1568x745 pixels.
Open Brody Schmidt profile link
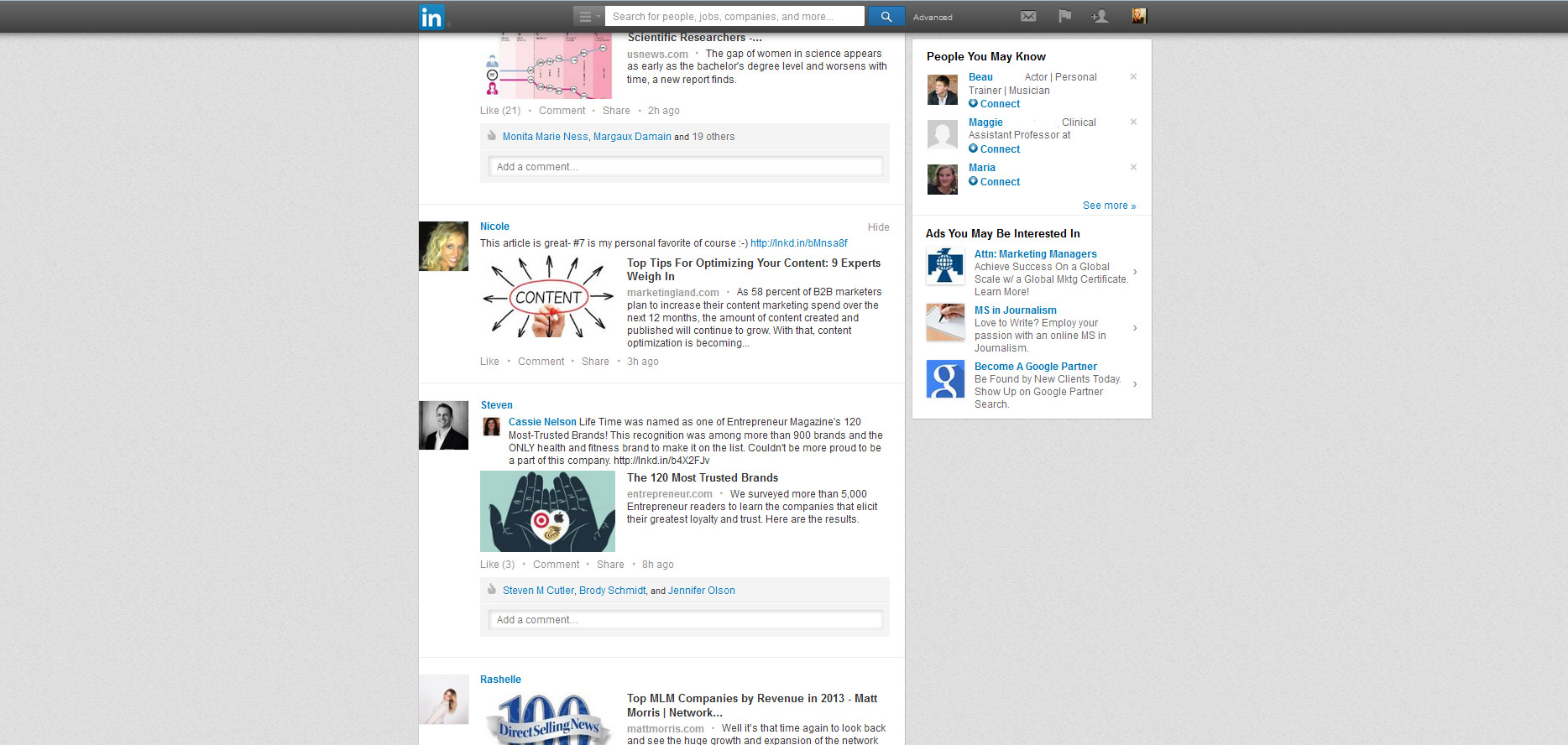pyautogui.click(x=612, y=591)
